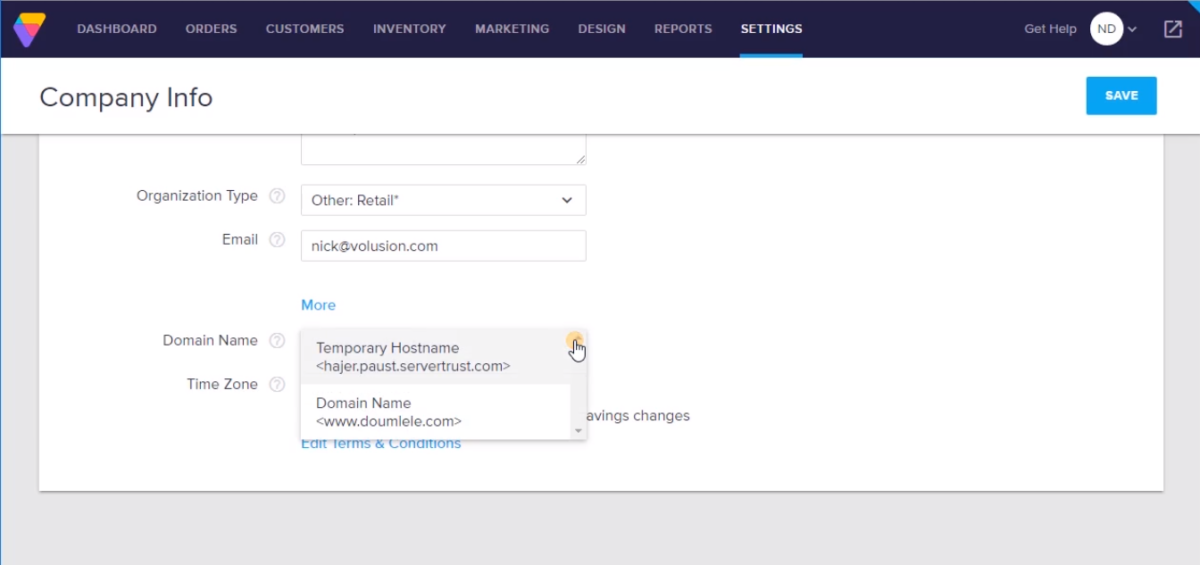The height and width of the screenshot is (565, 1200).
Task: Show help tooltip for Email
Action: click(x=277, y=240)
